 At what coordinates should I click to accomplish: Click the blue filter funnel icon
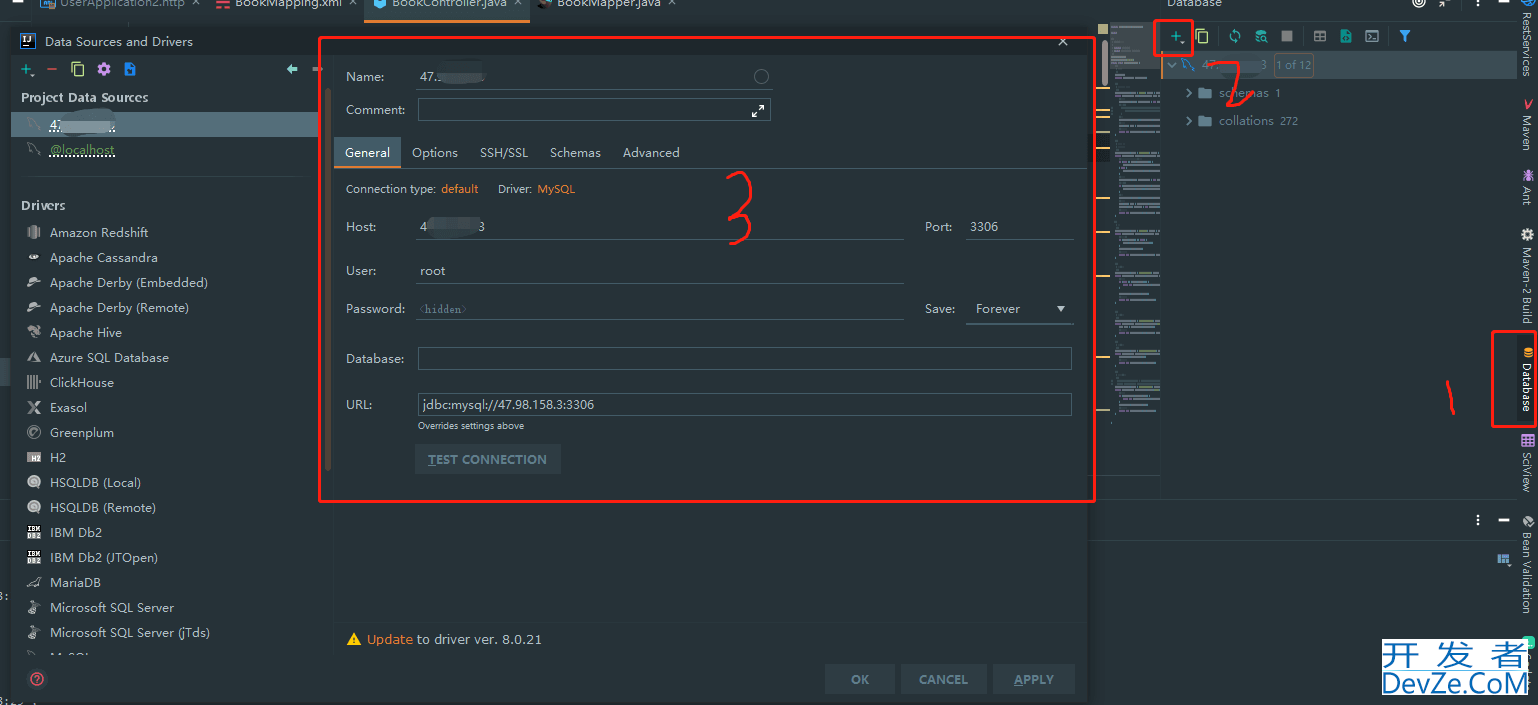click(1405, 36)
